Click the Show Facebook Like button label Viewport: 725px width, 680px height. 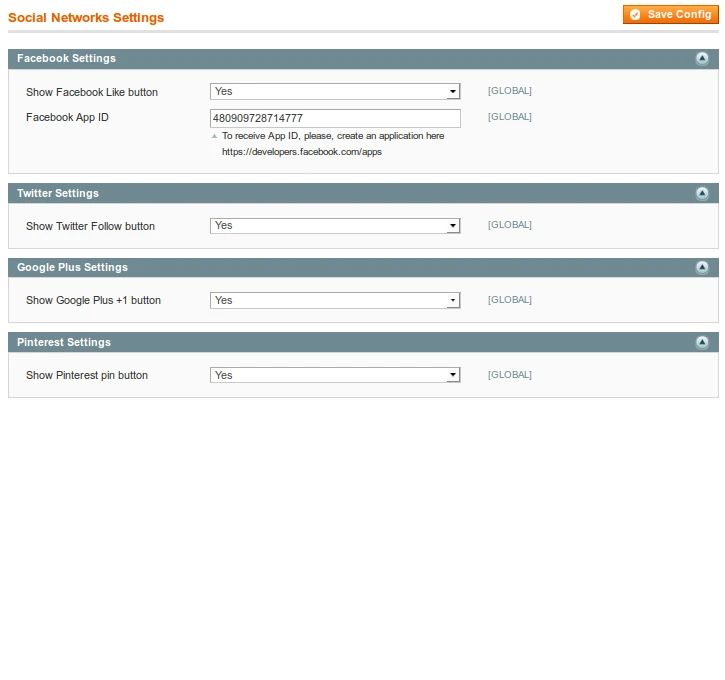pos(92,92)
